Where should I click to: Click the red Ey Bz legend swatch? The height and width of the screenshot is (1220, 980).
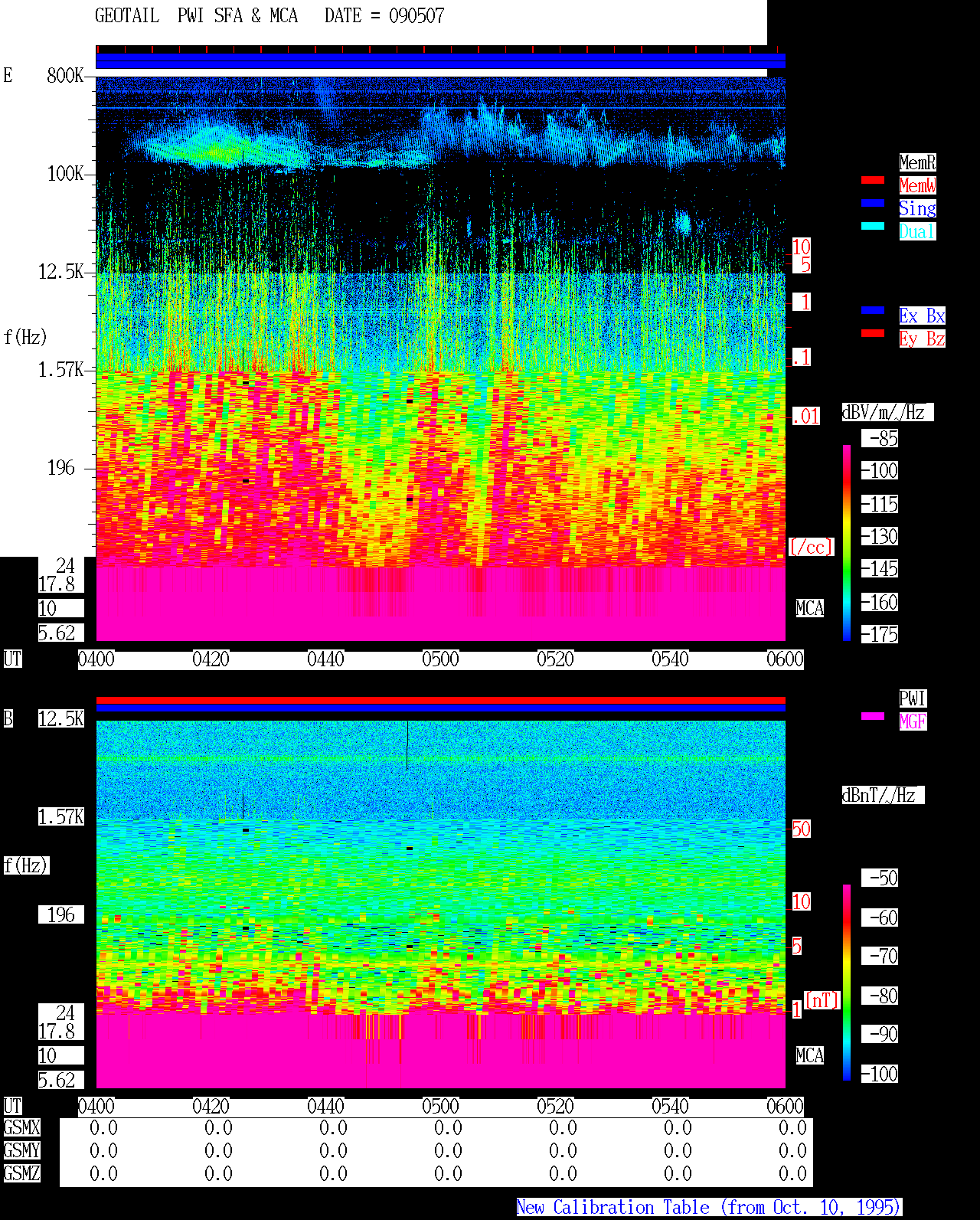coord(873,333)
